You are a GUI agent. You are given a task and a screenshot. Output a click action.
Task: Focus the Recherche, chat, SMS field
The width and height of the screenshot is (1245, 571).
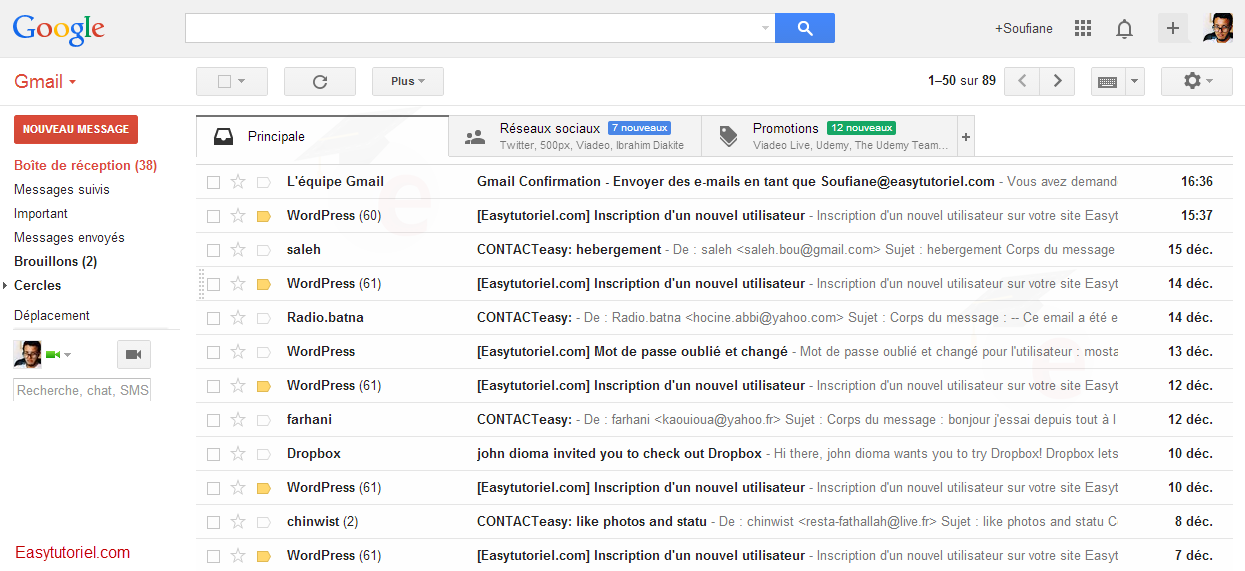82,390
